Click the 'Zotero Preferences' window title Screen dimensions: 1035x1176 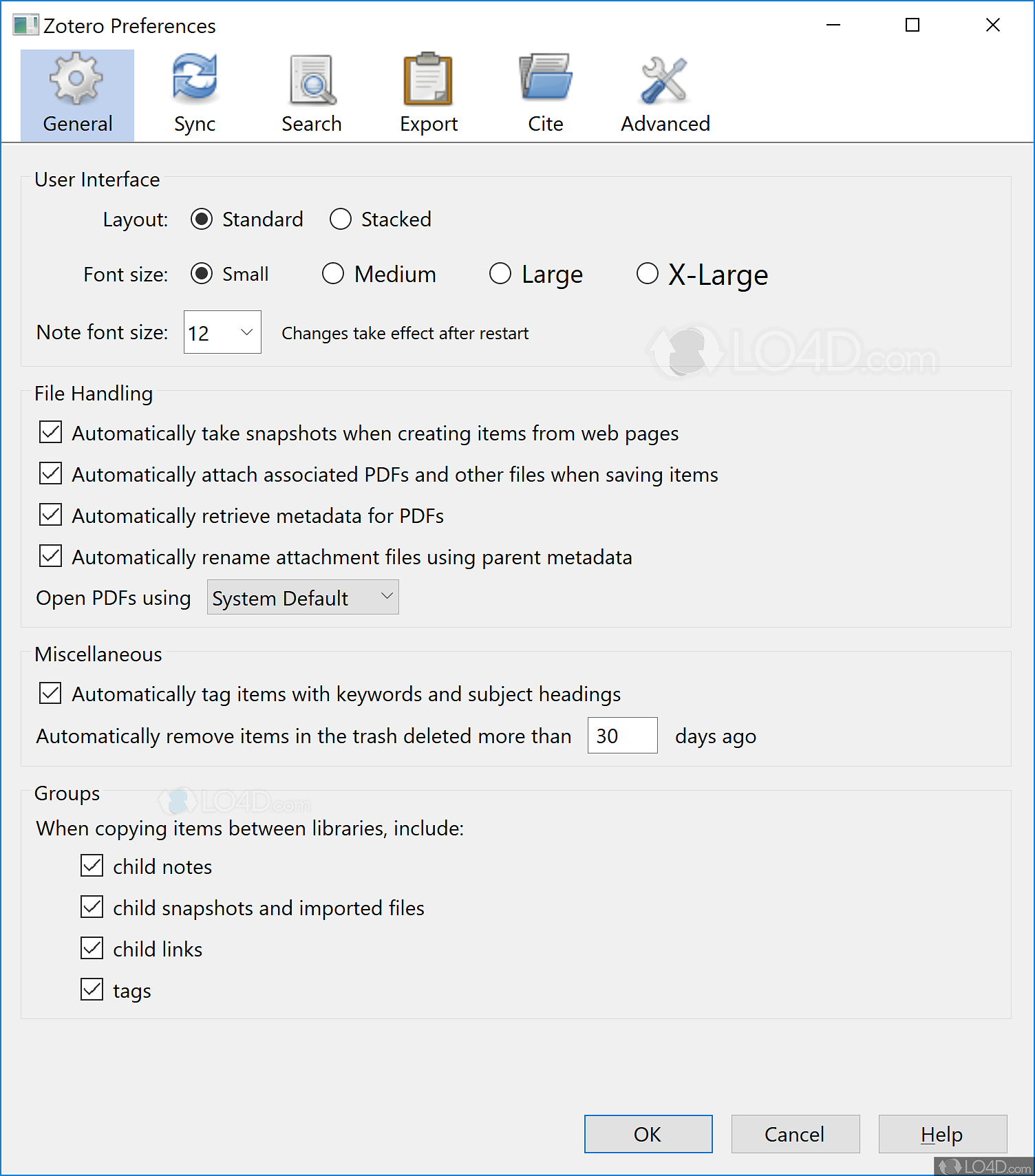[129, 26]
